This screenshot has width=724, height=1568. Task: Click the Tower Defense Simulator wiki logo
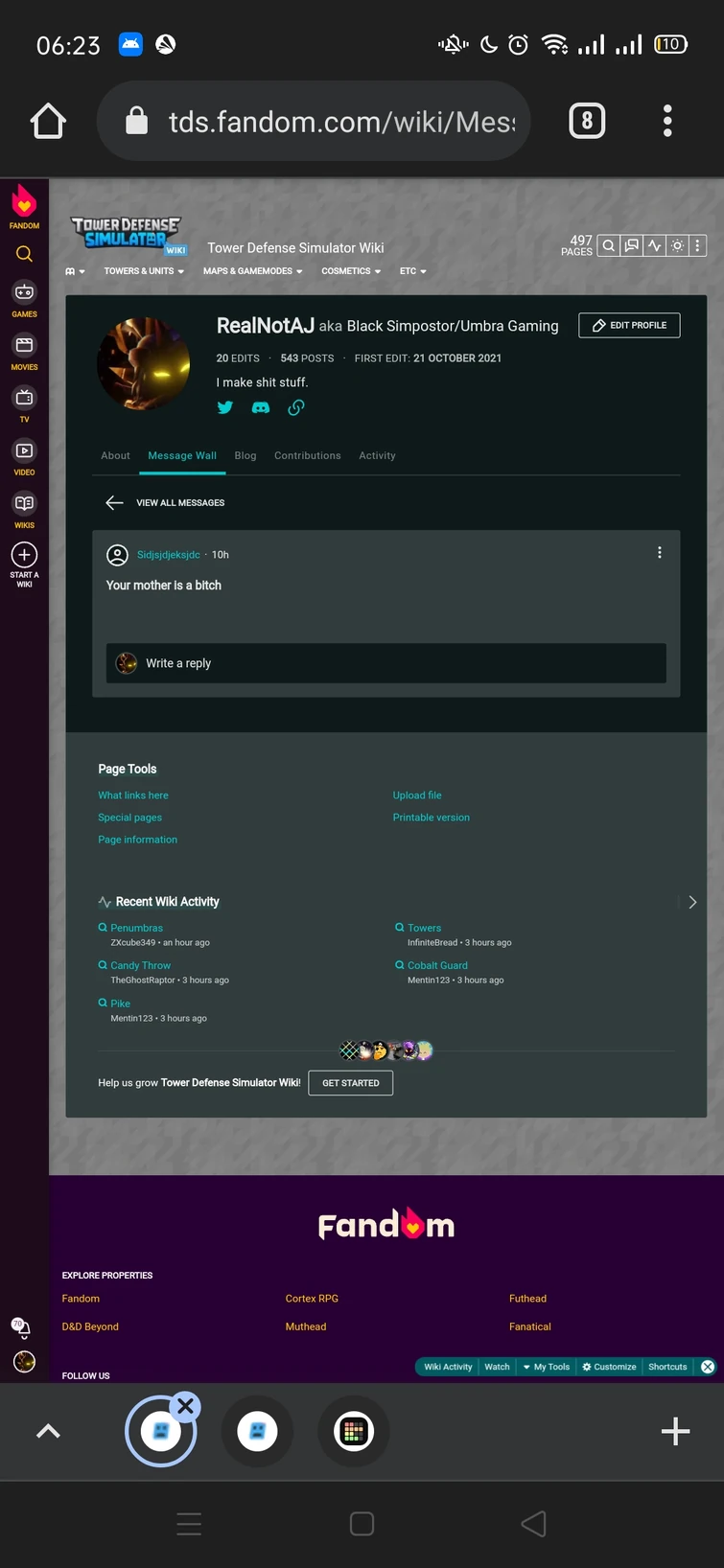pos(128,234)
